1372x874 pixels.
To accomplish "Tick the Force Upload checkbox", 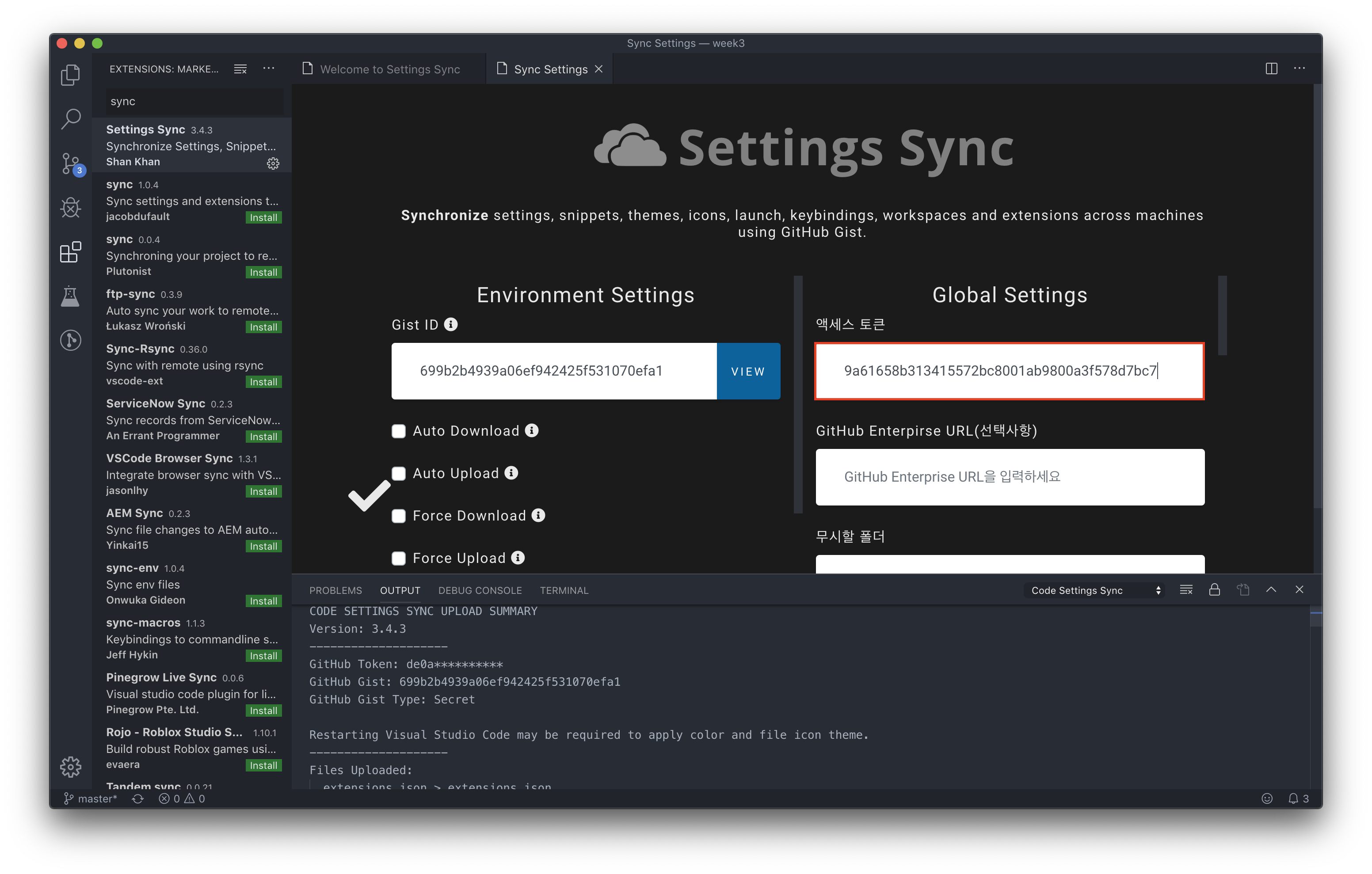I will (398, 559).
